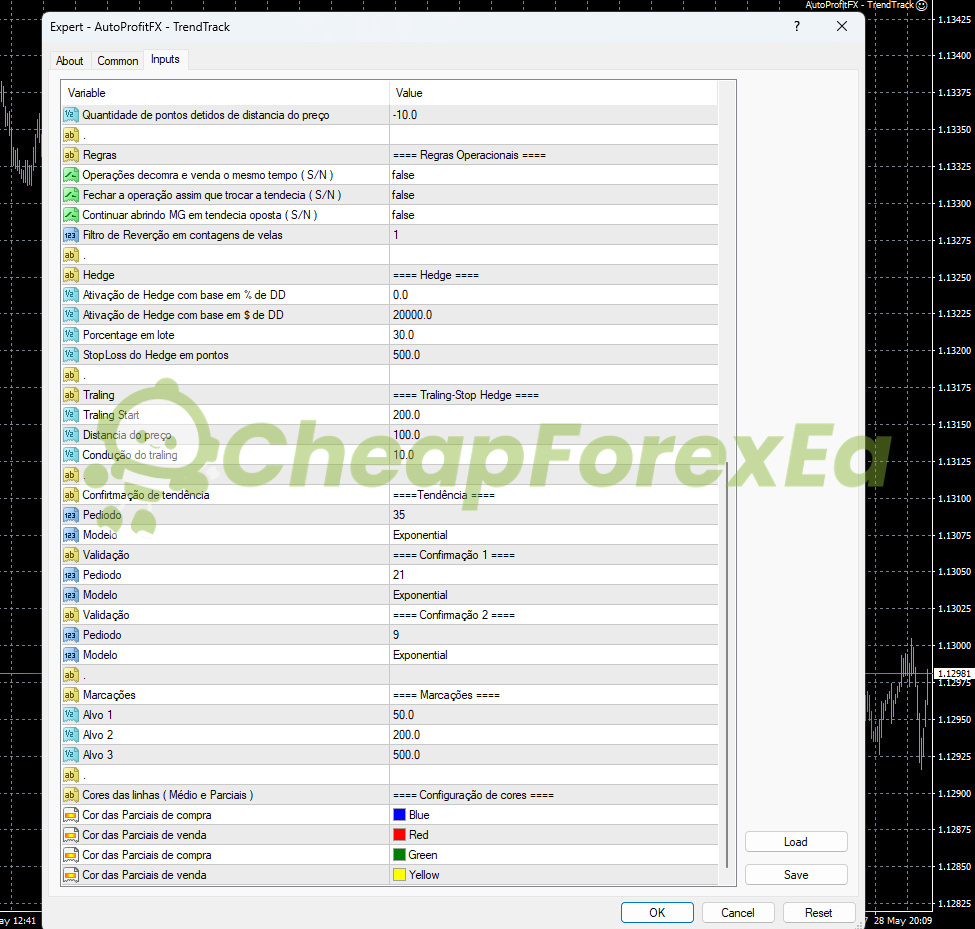Switch to the Common tab

click(118, 61)
